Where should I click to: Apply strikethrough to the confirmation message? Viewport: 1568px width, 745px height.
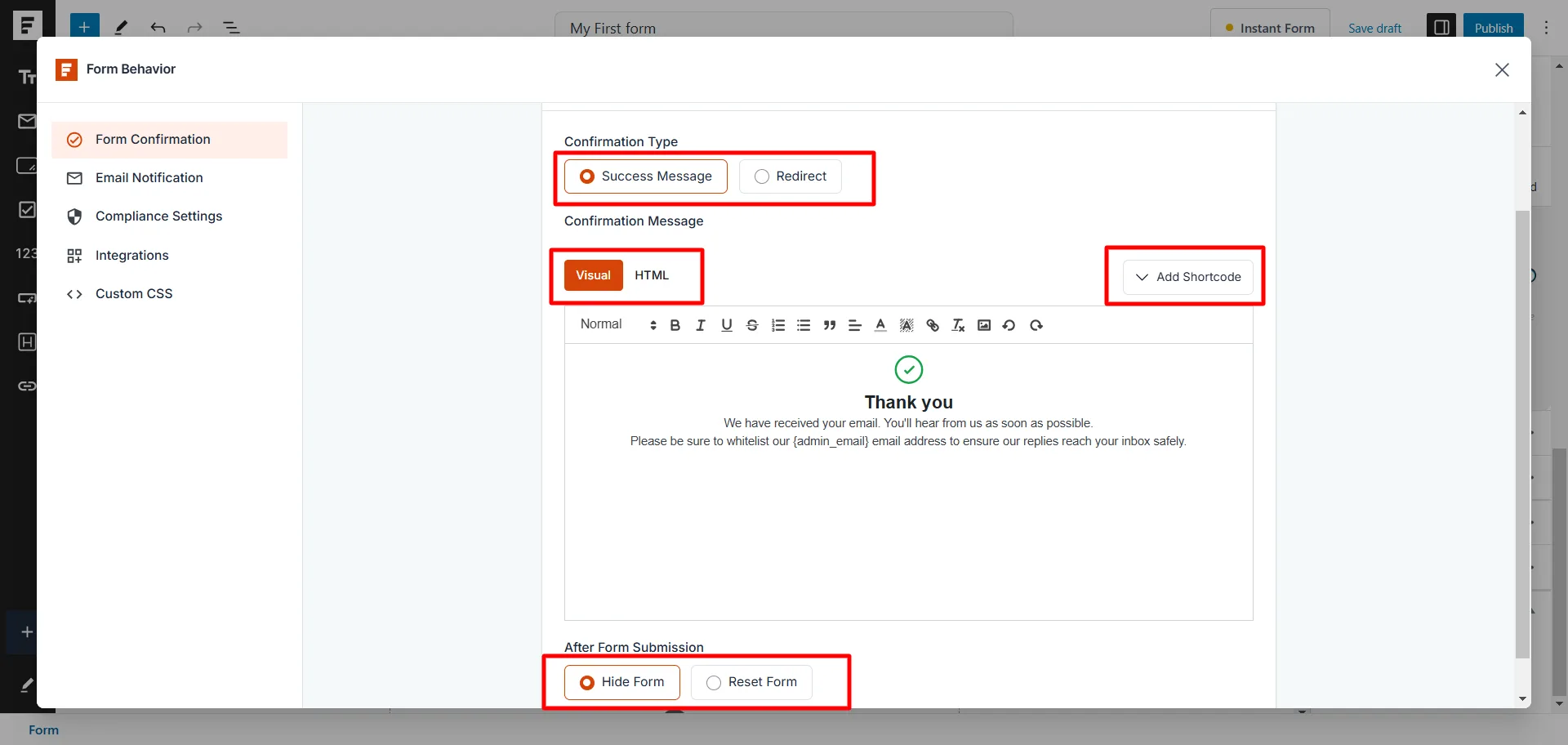[752, 325]
